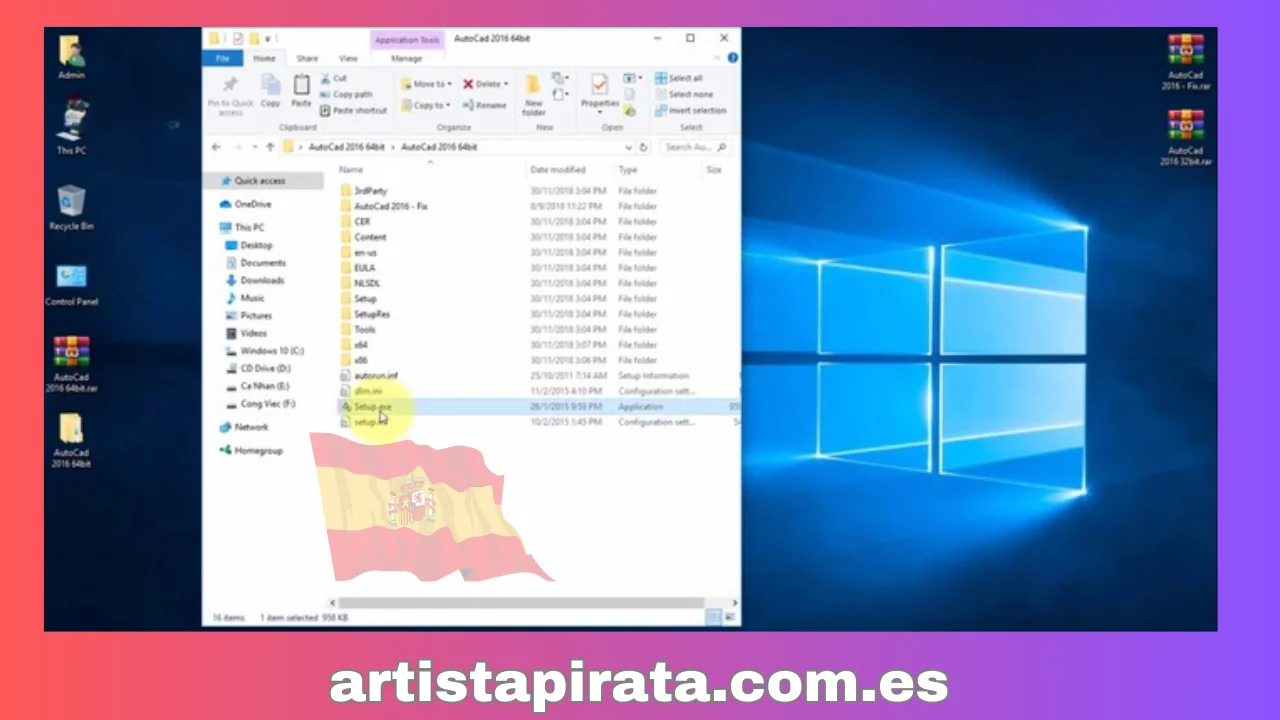Open Explorer help icon
The image size is (1280, 720).
[733, 58]
